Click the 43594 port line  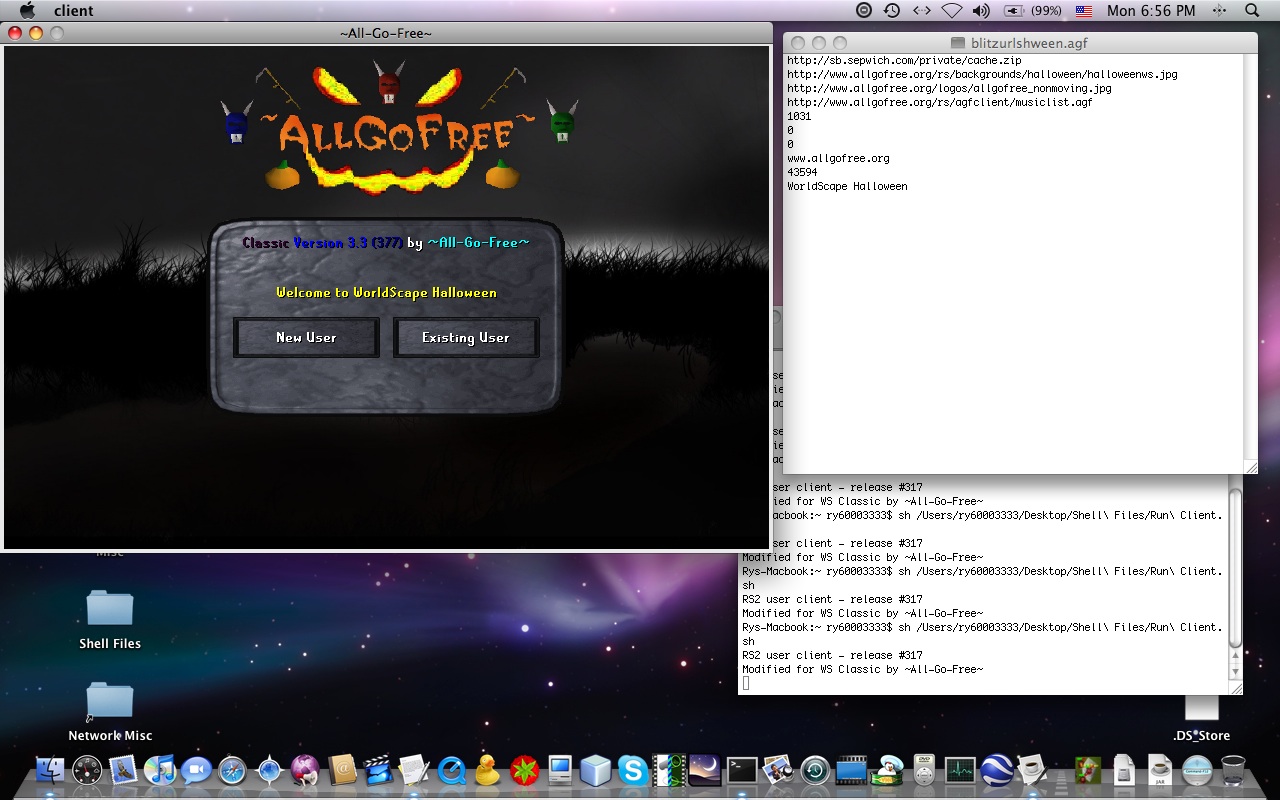[x=802, y=172]
